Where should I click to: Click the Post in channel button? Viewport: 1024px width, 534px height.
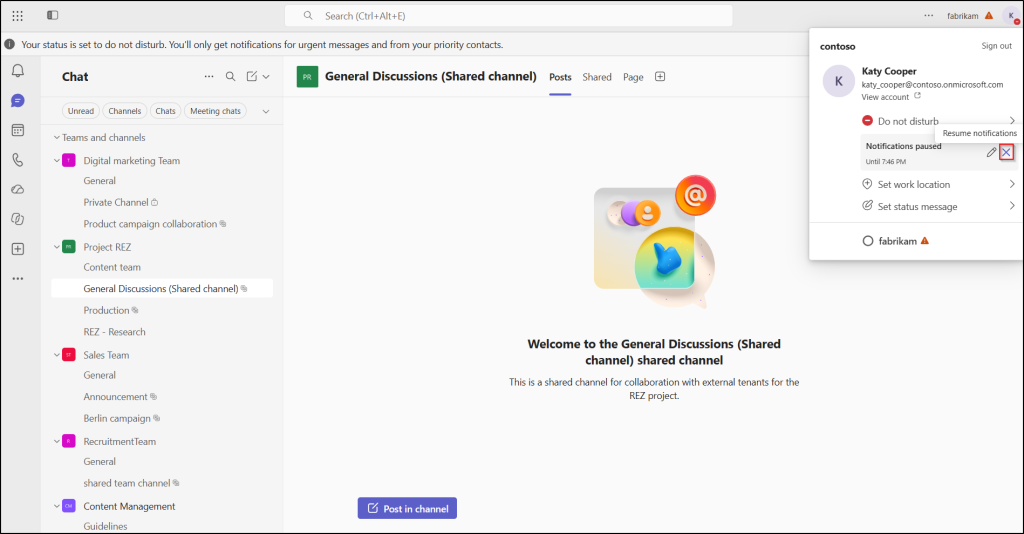point(408,509)
